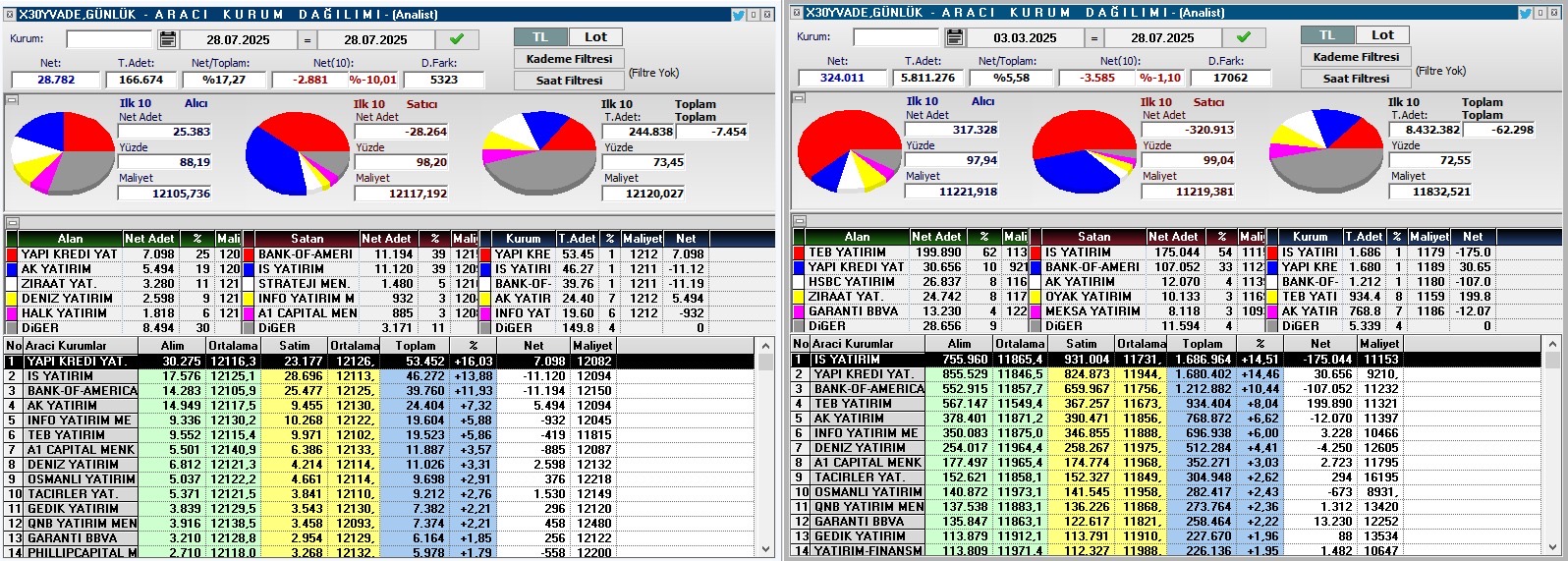This screenshot has height=561, width=1568.
Task: Click yellow swatch beside INFO YATIRIM M in left Satan list
Action: point(249,299)
